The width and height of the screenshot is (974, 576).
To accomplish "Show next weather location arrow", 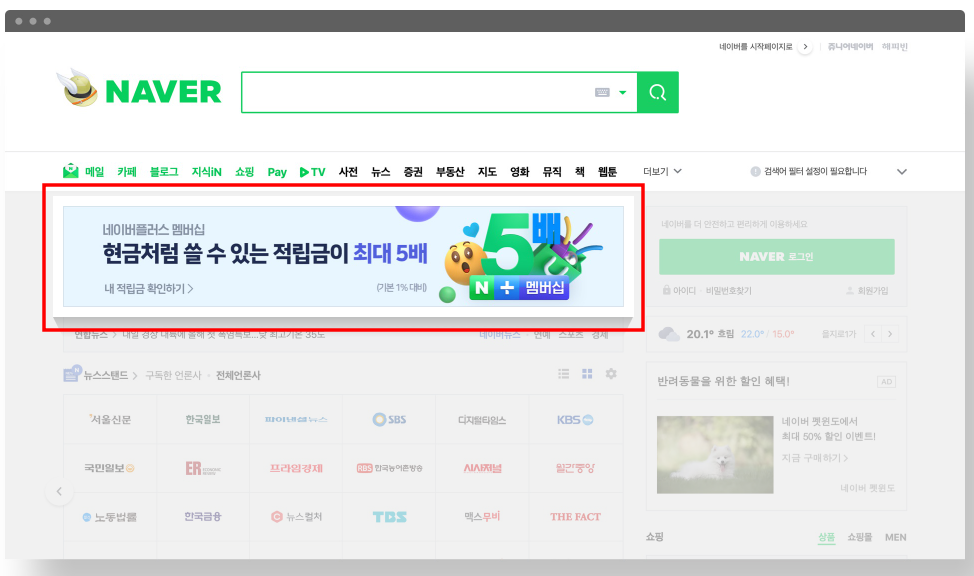I will (890, 334).
